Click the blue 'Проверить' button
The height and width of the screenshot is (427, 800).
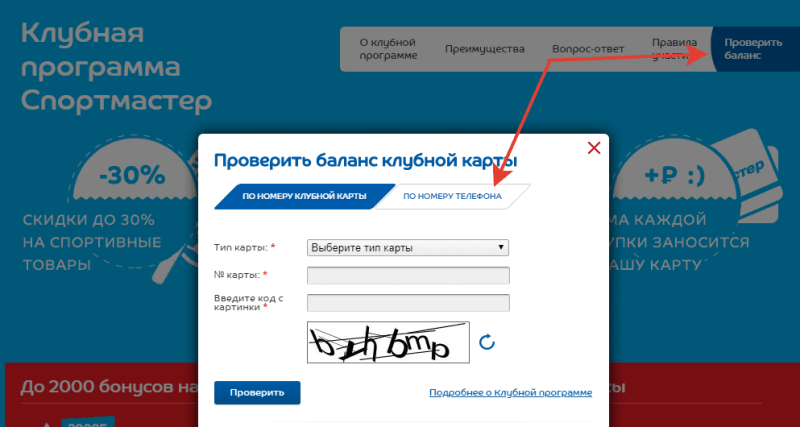pos(257,392)
